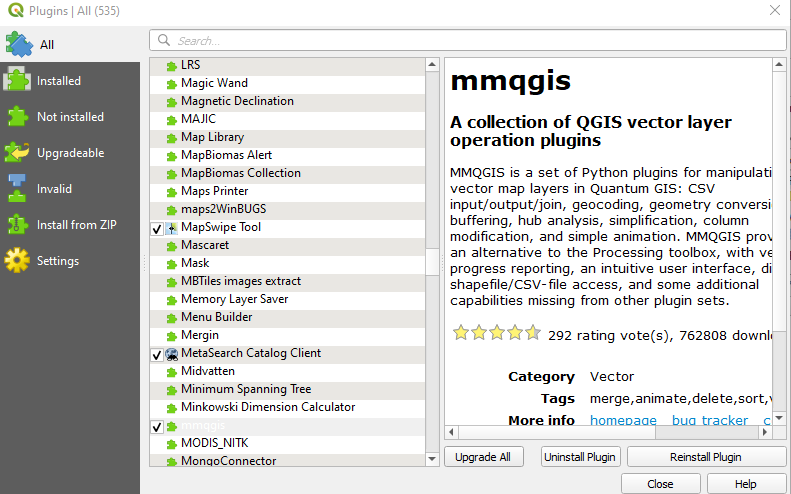Open Help for the plugin manager
This screenshot has height=494, width=791.
click(x=746, y=484)
